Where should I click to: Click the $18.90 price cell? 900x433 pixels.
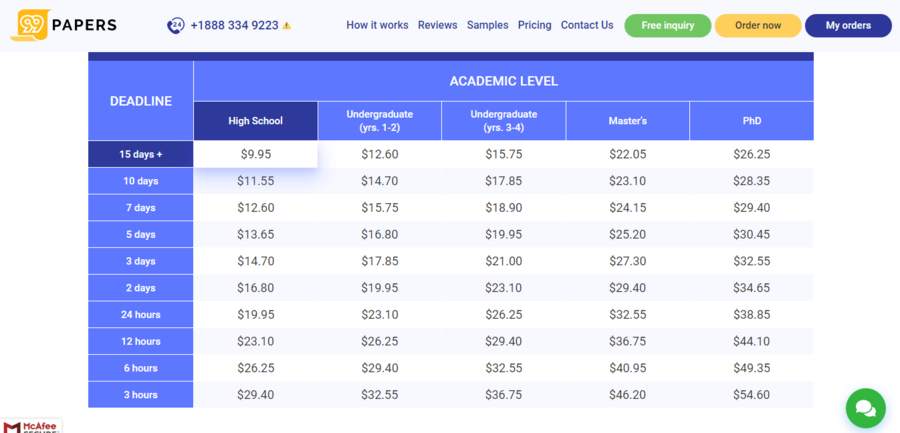point(503,207)
